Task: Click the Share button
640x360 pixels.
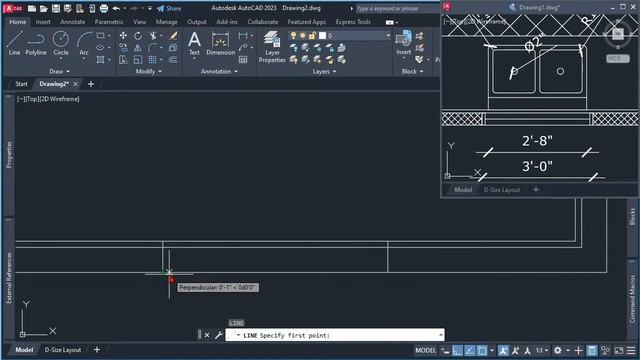Action: point(169,8)
